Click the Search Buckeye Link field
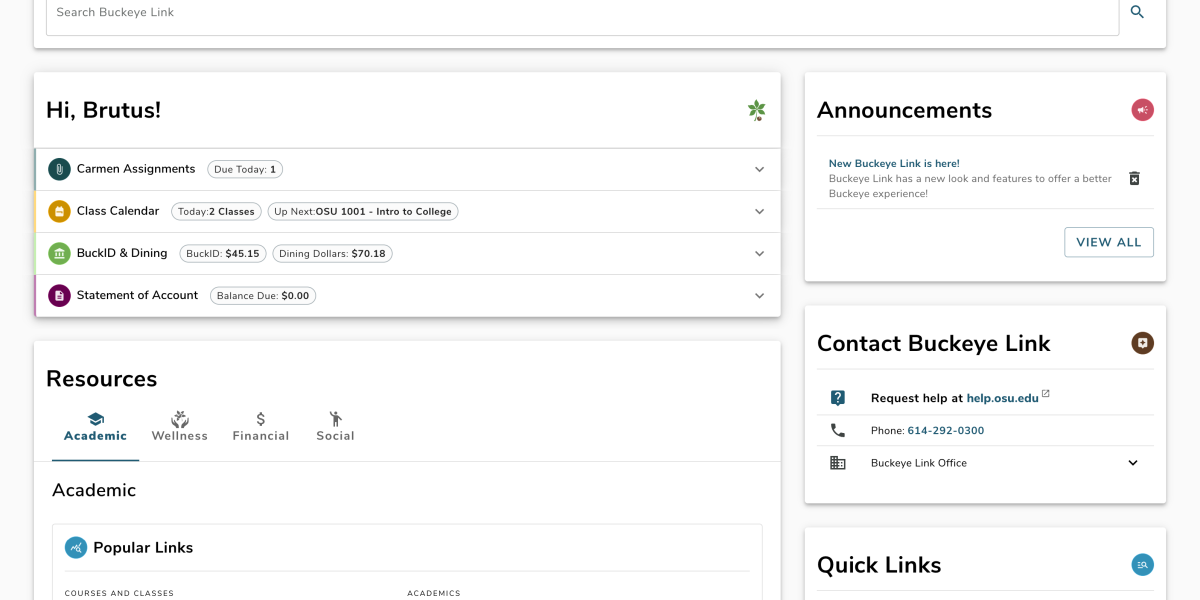 pos(582,13)
